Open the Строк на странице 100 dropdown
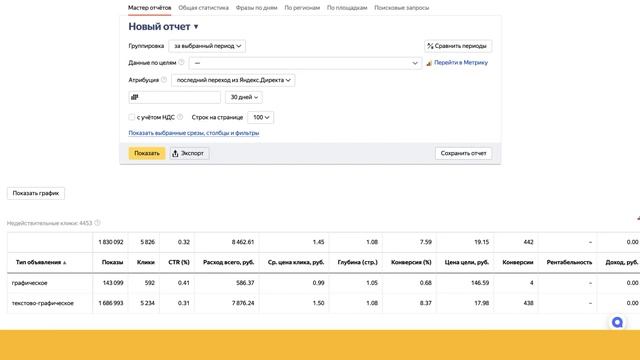The height and width of the screenshot is (360, 640). (260, 118)
